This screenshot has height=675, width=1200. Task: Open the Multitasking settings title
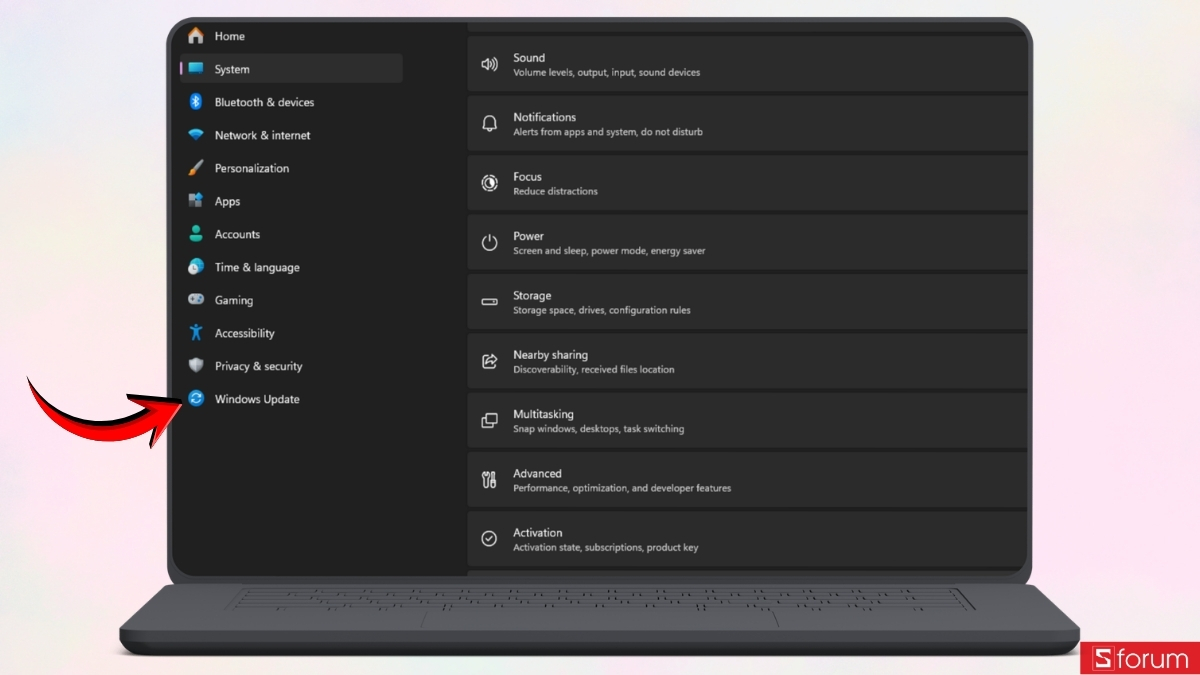[544, 414]
